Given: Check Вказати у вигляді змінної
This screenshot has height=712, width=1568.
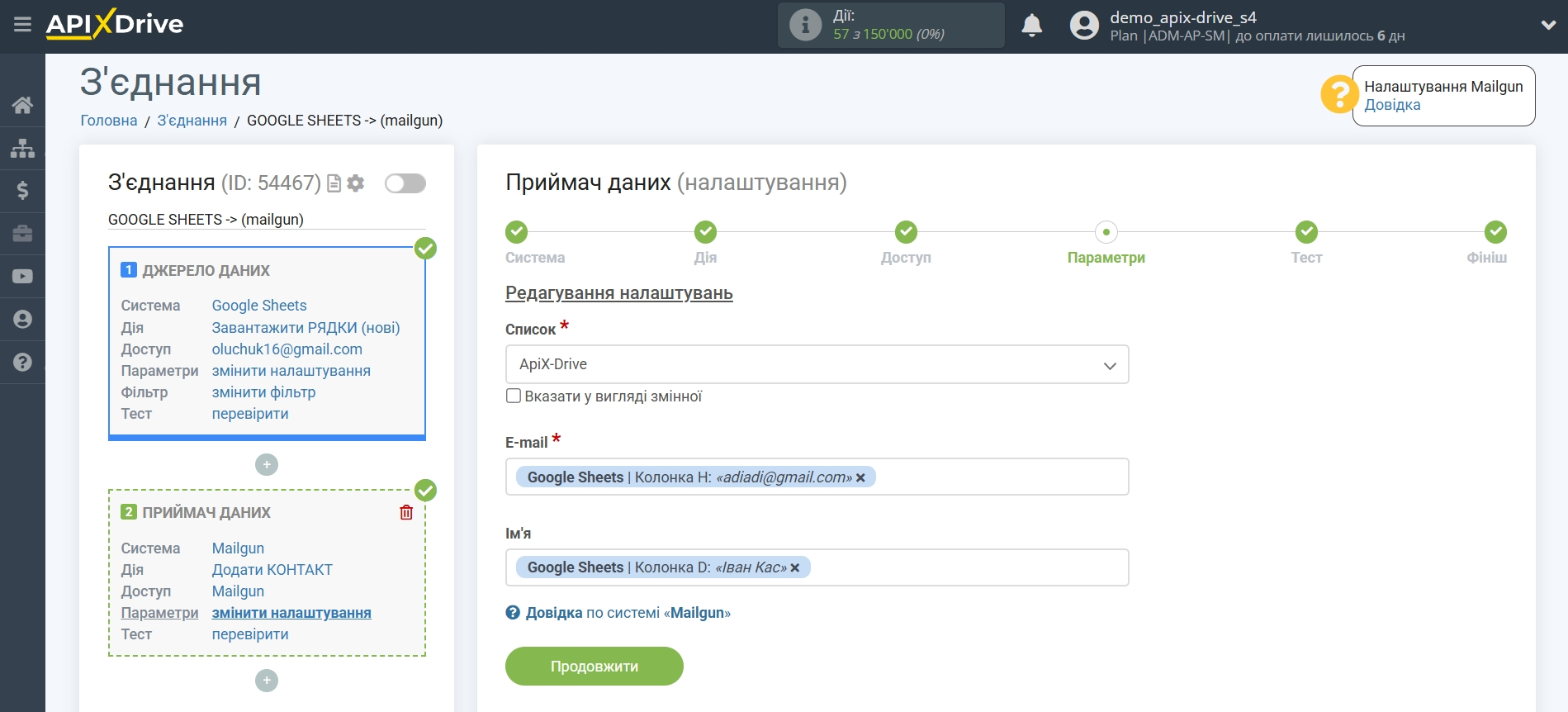Looking at the screenshot, I should point(514,396).
